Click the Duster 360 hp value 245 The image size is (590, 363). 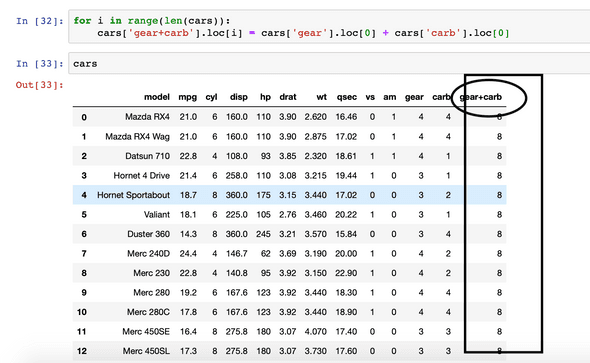[x=263, y=234]
